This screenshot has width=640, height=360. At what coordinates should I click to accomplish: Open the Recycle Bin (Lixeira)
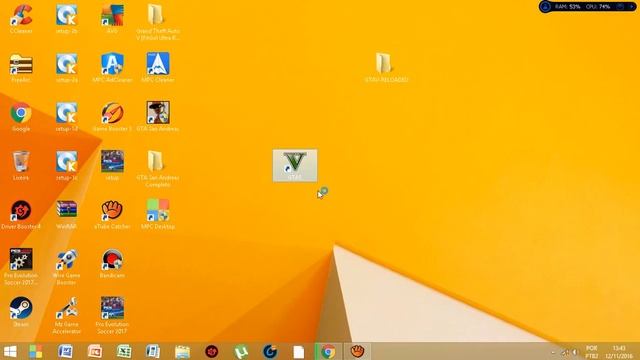(21, 165)
